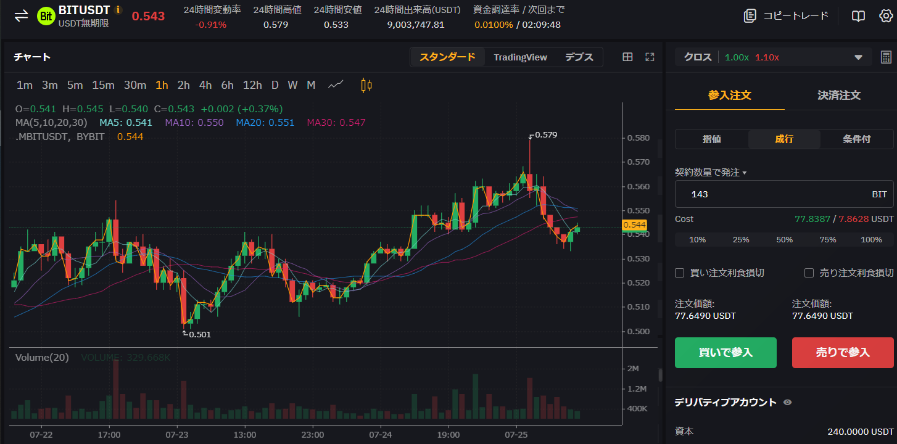Click quantity input field showing 143

784,195
